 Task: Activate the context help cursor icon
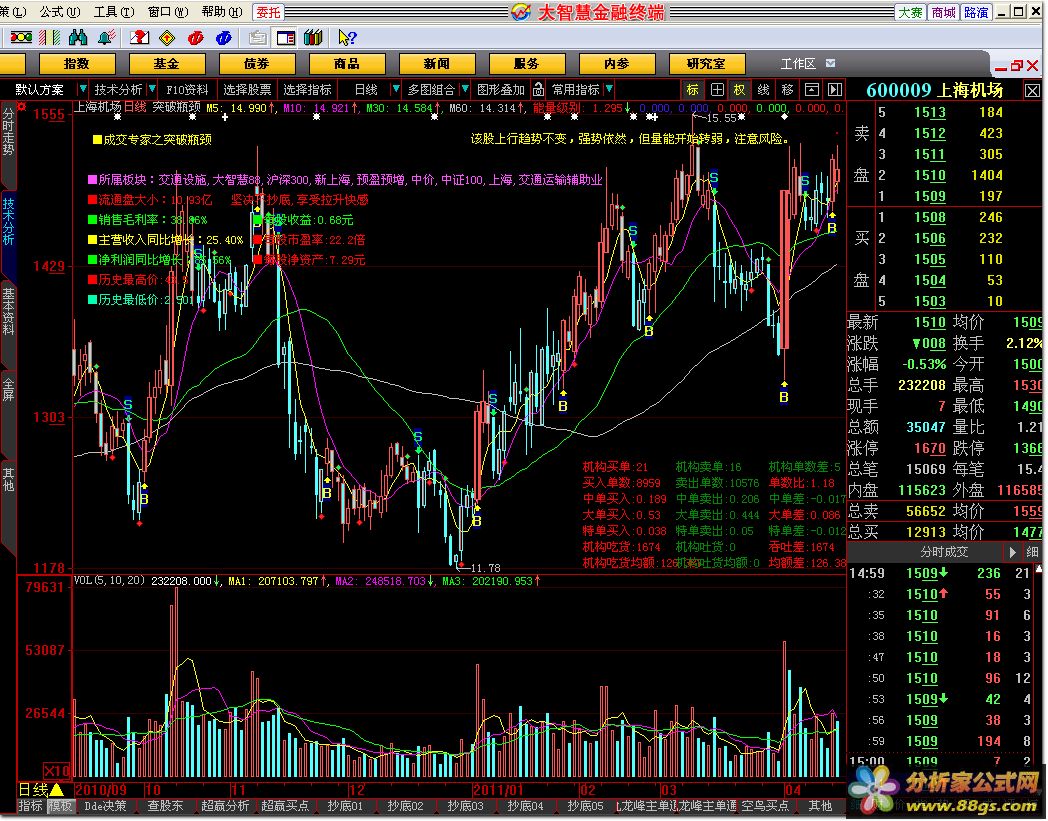coord(347,37)
